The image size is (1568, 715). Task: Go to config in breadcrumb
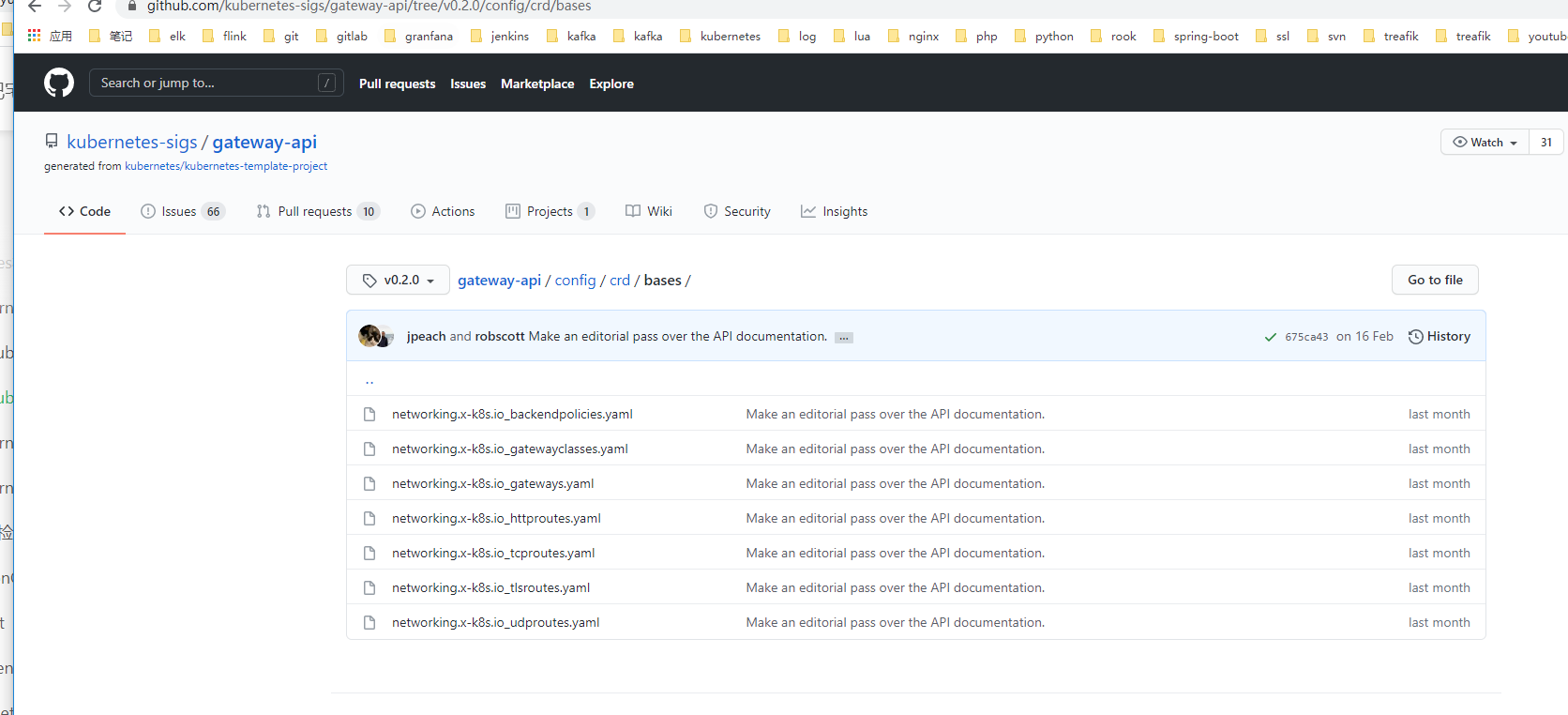(575, 281)
